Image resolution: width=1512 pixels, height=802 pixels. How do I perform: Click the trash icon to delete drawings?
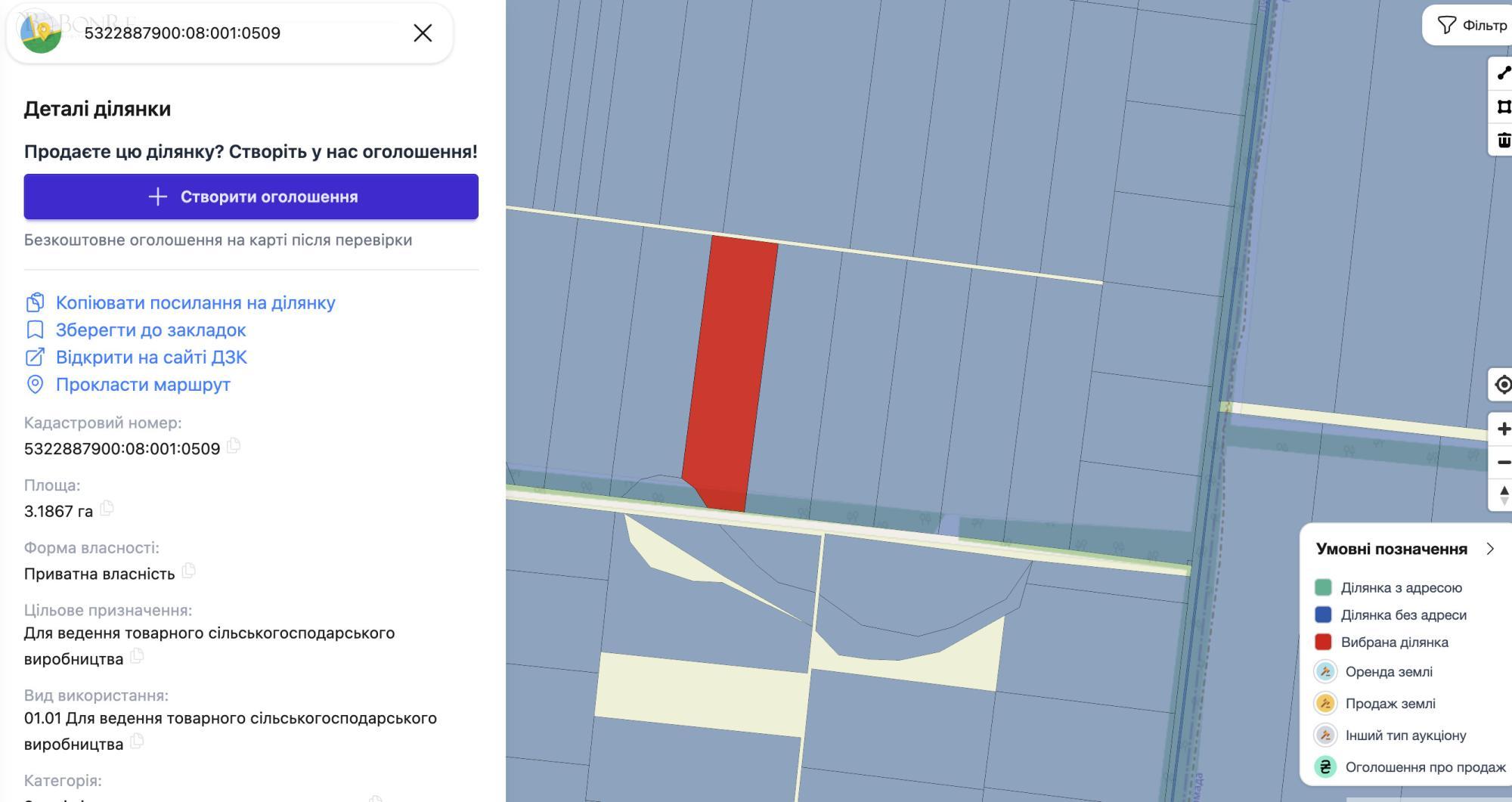1503,140
